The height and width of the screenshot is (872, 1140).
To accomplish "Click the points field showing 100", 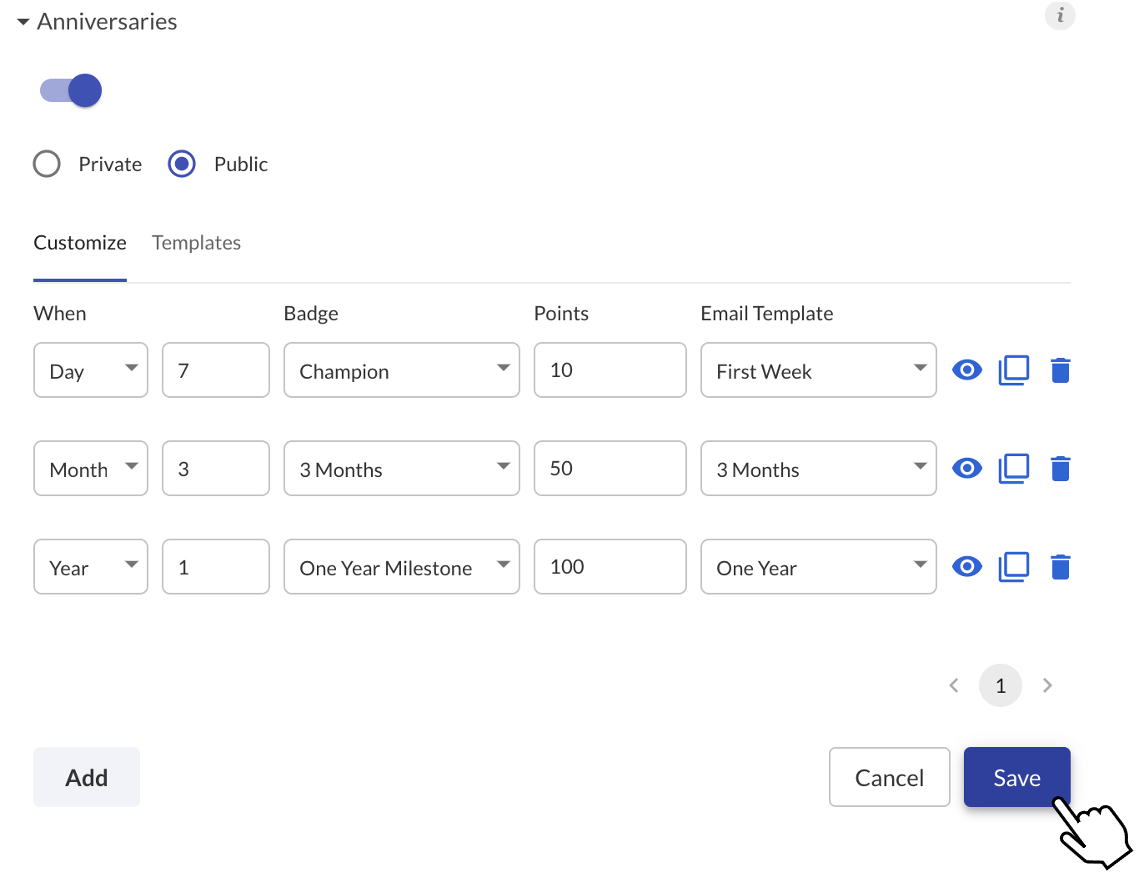I will [x=610, y=567].
